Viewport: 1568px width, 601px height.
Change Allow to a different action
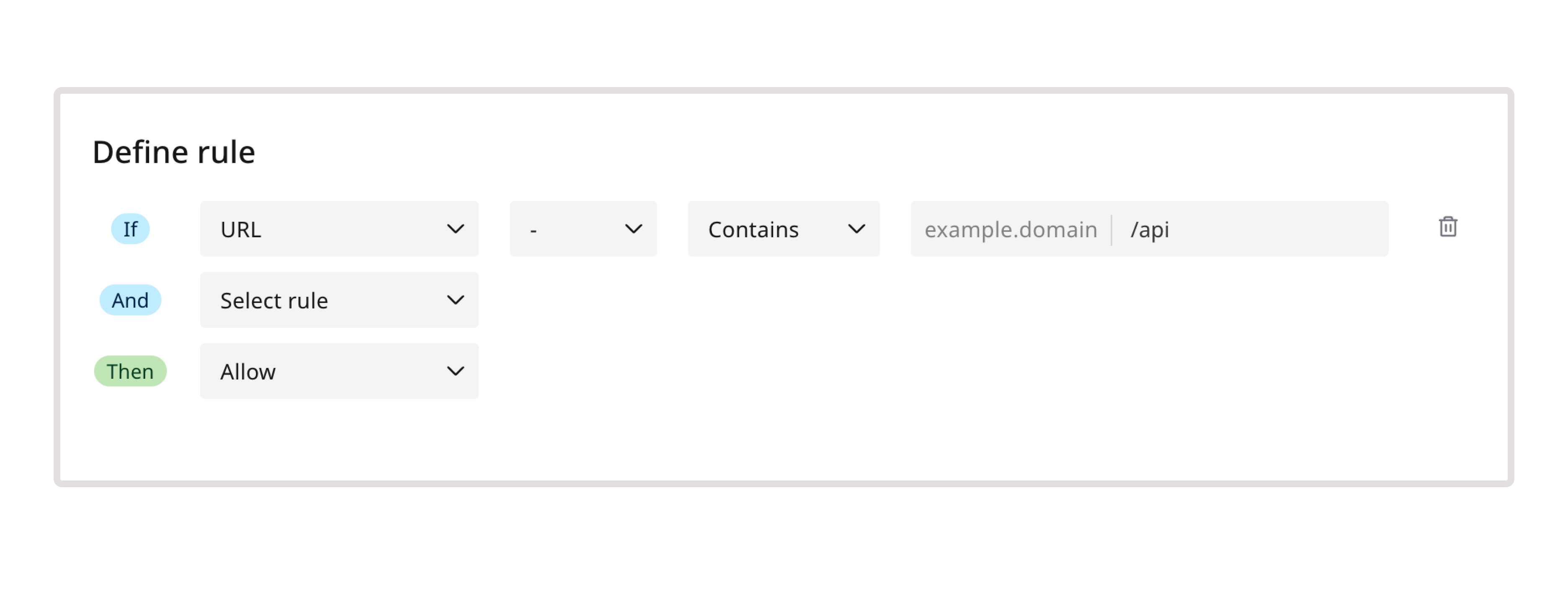pyautogui.click(x=338, y=371)
